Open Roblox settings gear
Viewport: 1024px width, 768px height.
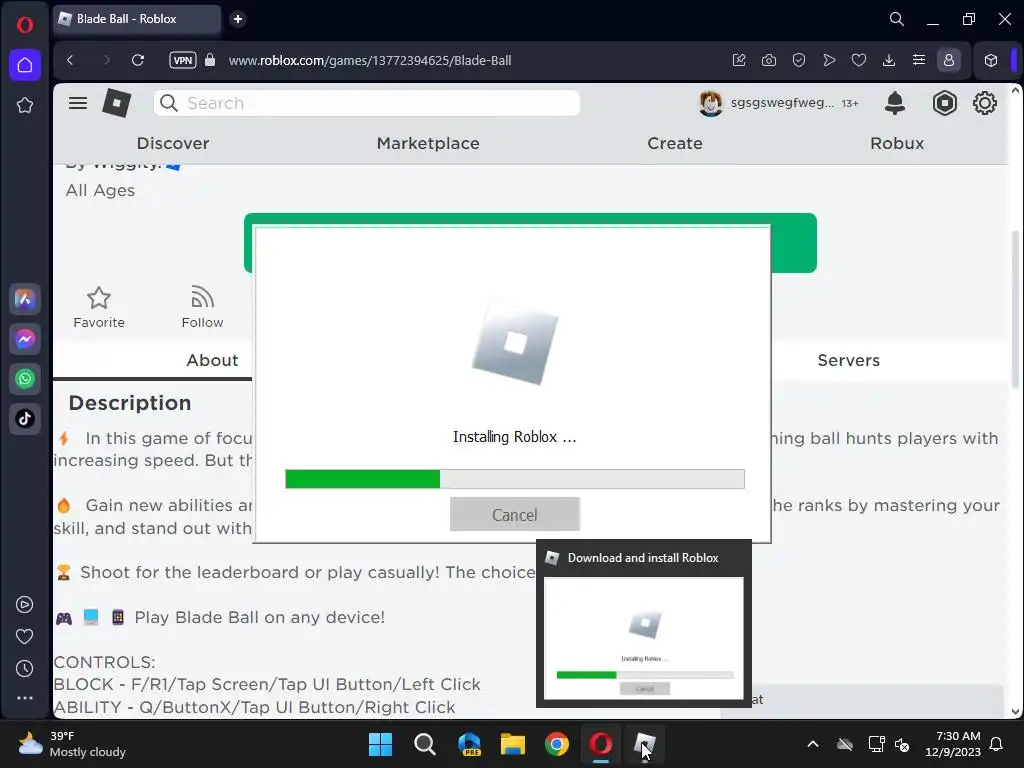(x=985, y=103)
